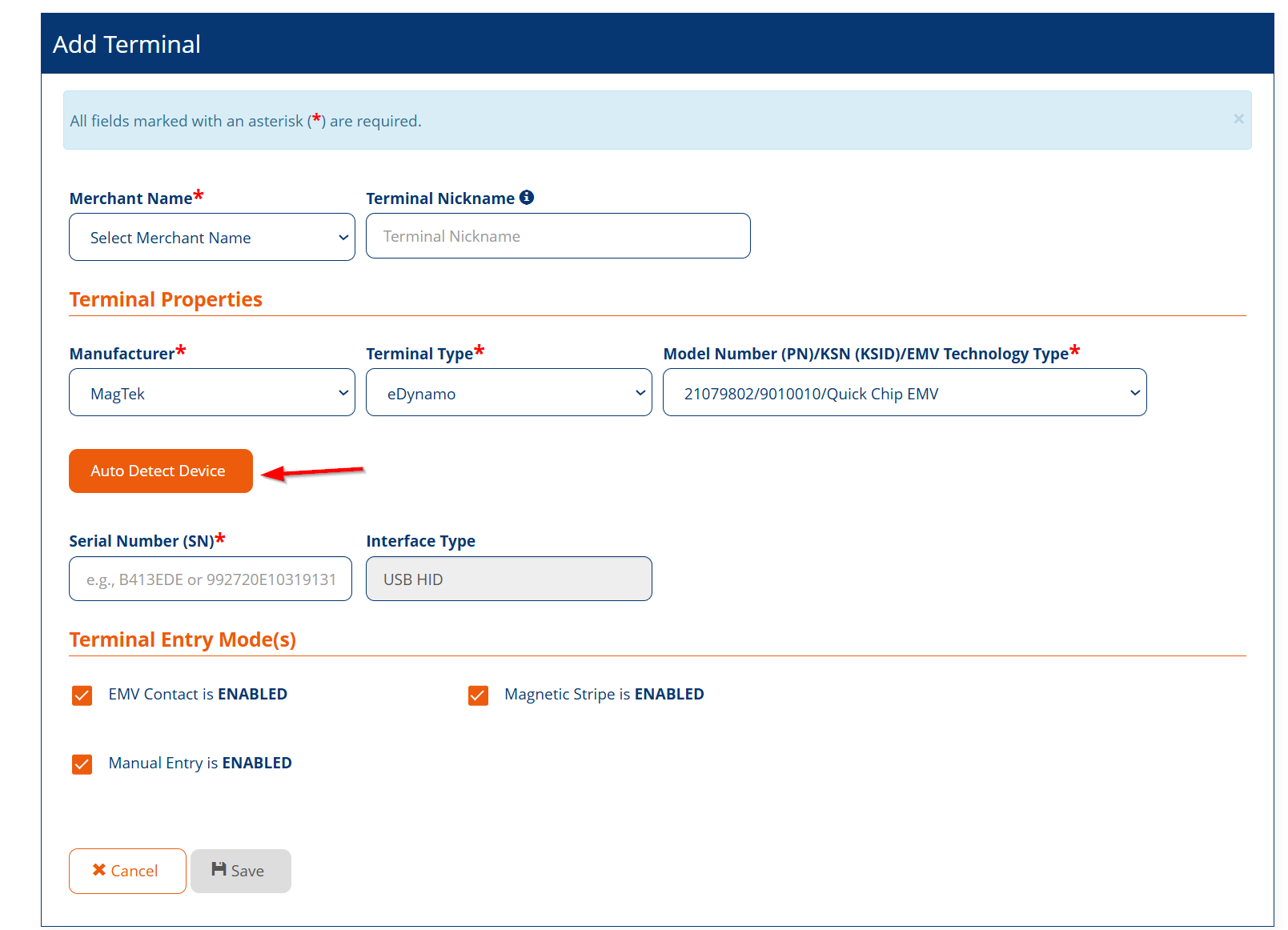Viewport: 1288px width, 930px height.
Task: Focus the Serial Number (SN) input
Action: point(211,579)
